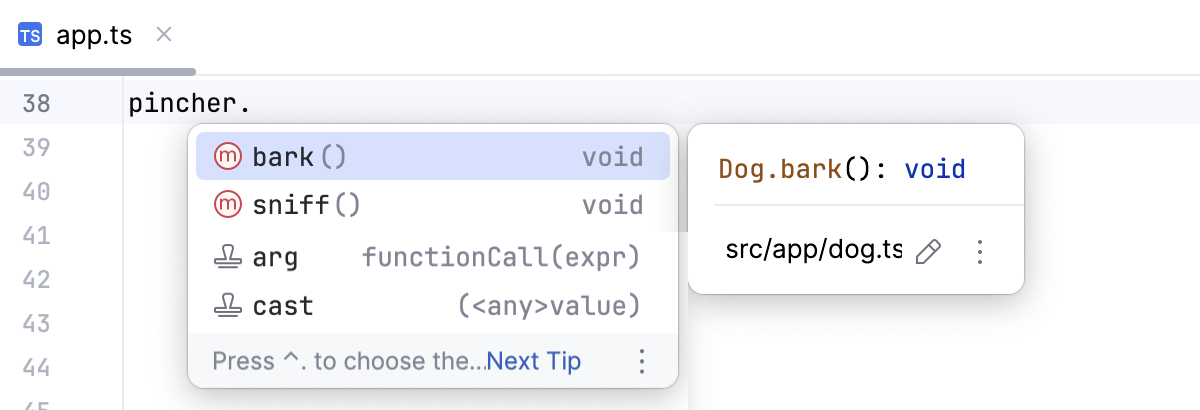
Task: Click line number 38 in the gutter
Action: 36,103
